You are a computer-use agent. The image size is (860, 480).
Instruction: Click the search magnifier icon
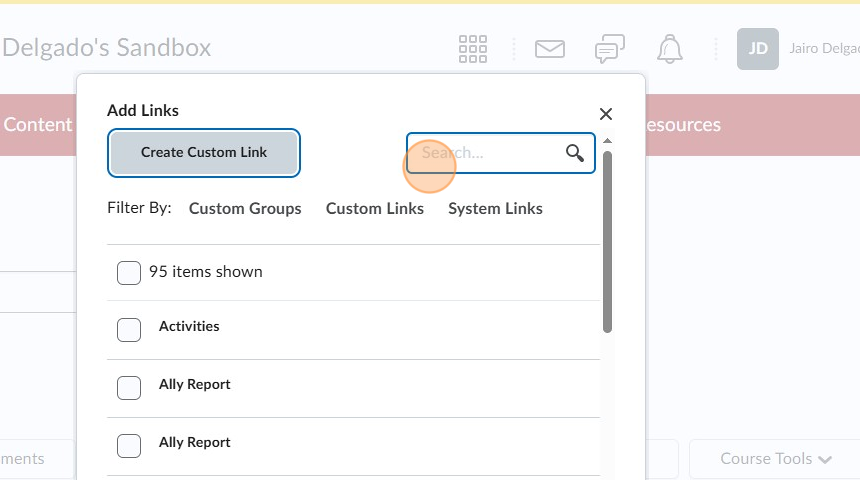tap(575, 153)
